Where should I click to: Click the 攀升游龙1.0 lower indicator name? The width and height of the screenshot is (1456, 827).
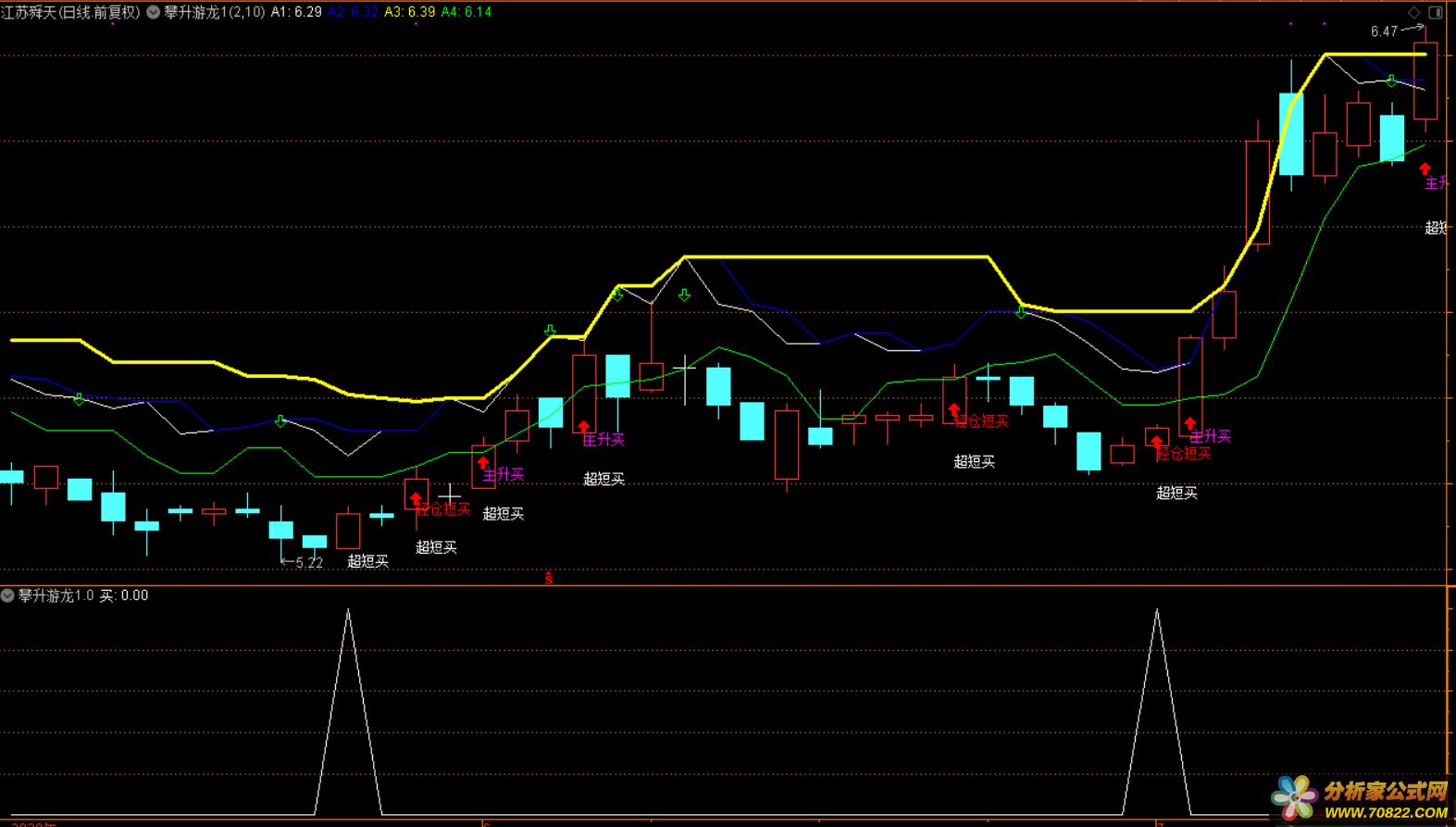56,595
